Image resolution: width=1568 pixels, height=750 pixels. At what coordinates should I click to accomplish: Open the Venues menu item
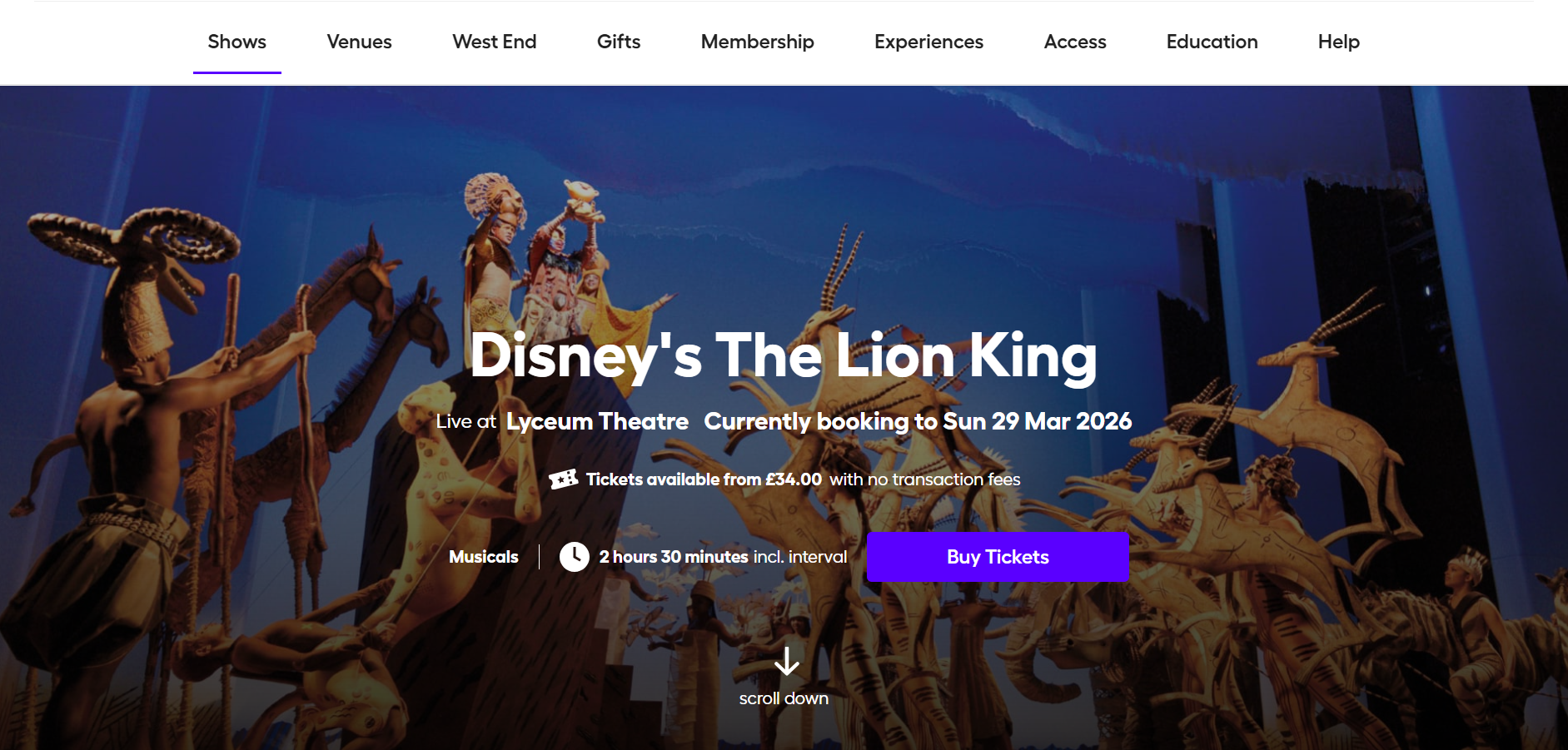[x=359, y=42]
